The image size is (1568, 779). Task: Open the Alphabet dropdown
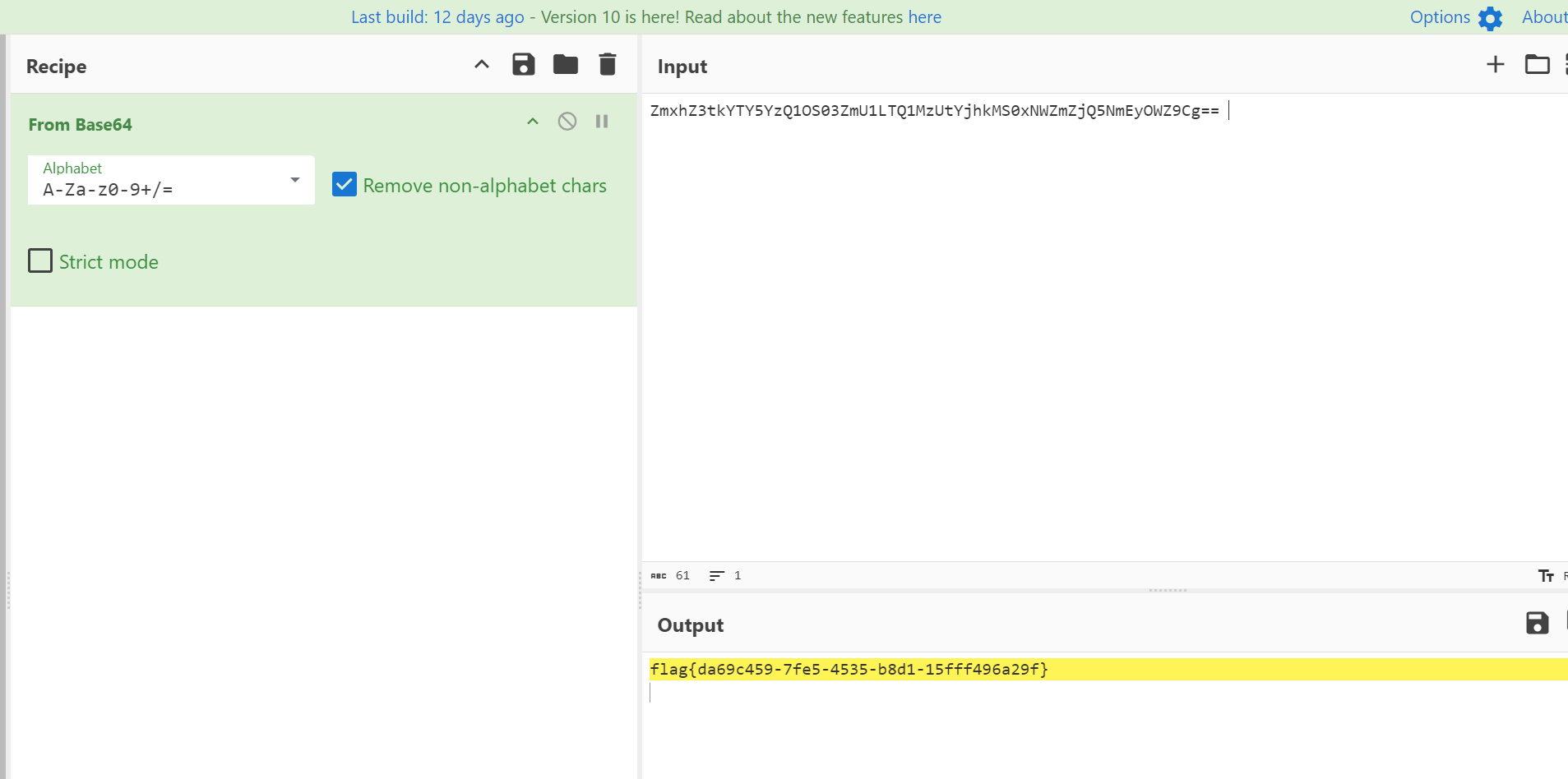171,180
